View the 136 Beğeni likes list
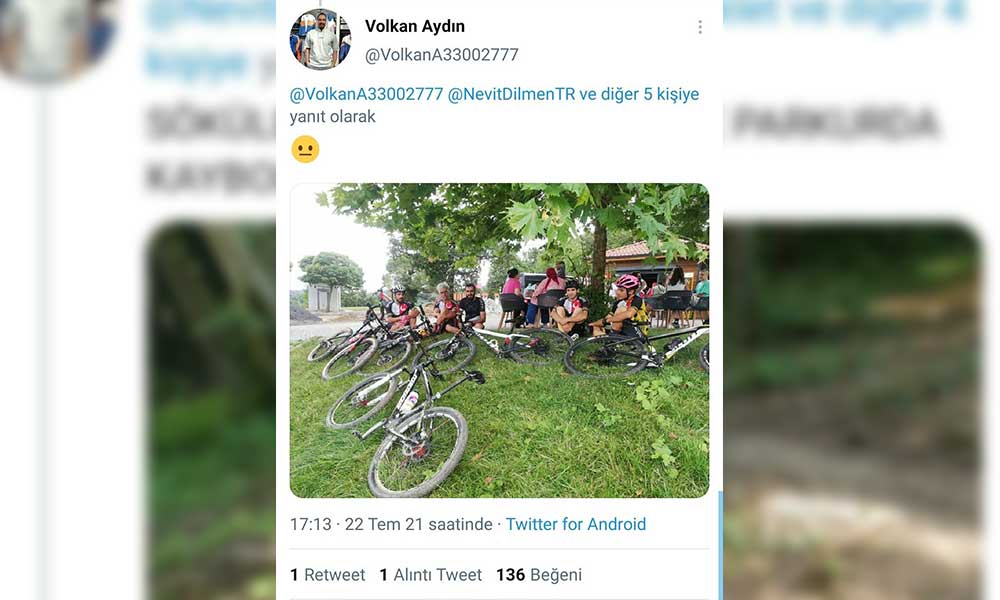Viewport: 1000px width, 600px height. click(539, 575)
